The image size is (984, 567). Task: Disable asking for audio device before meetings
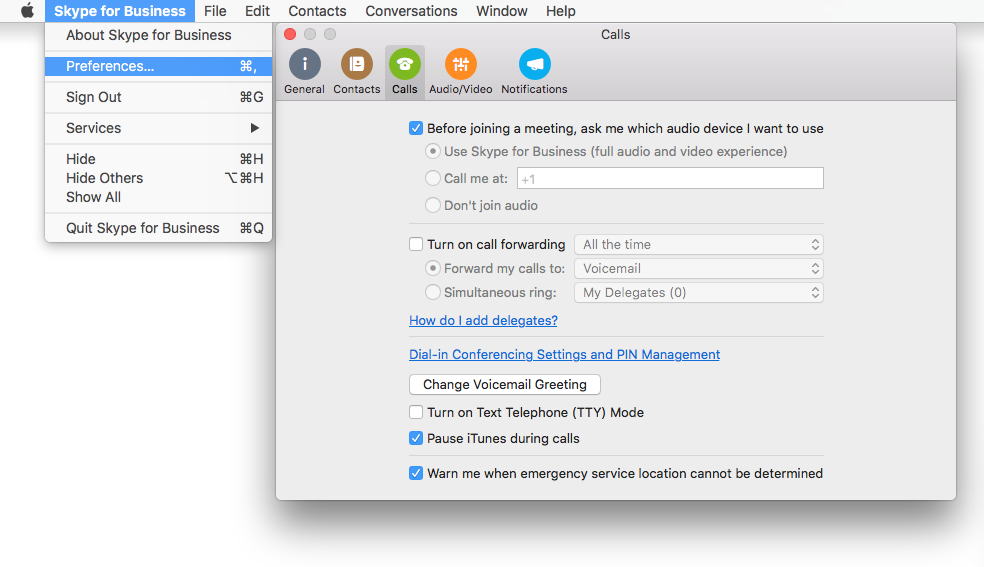click(416, 128)
